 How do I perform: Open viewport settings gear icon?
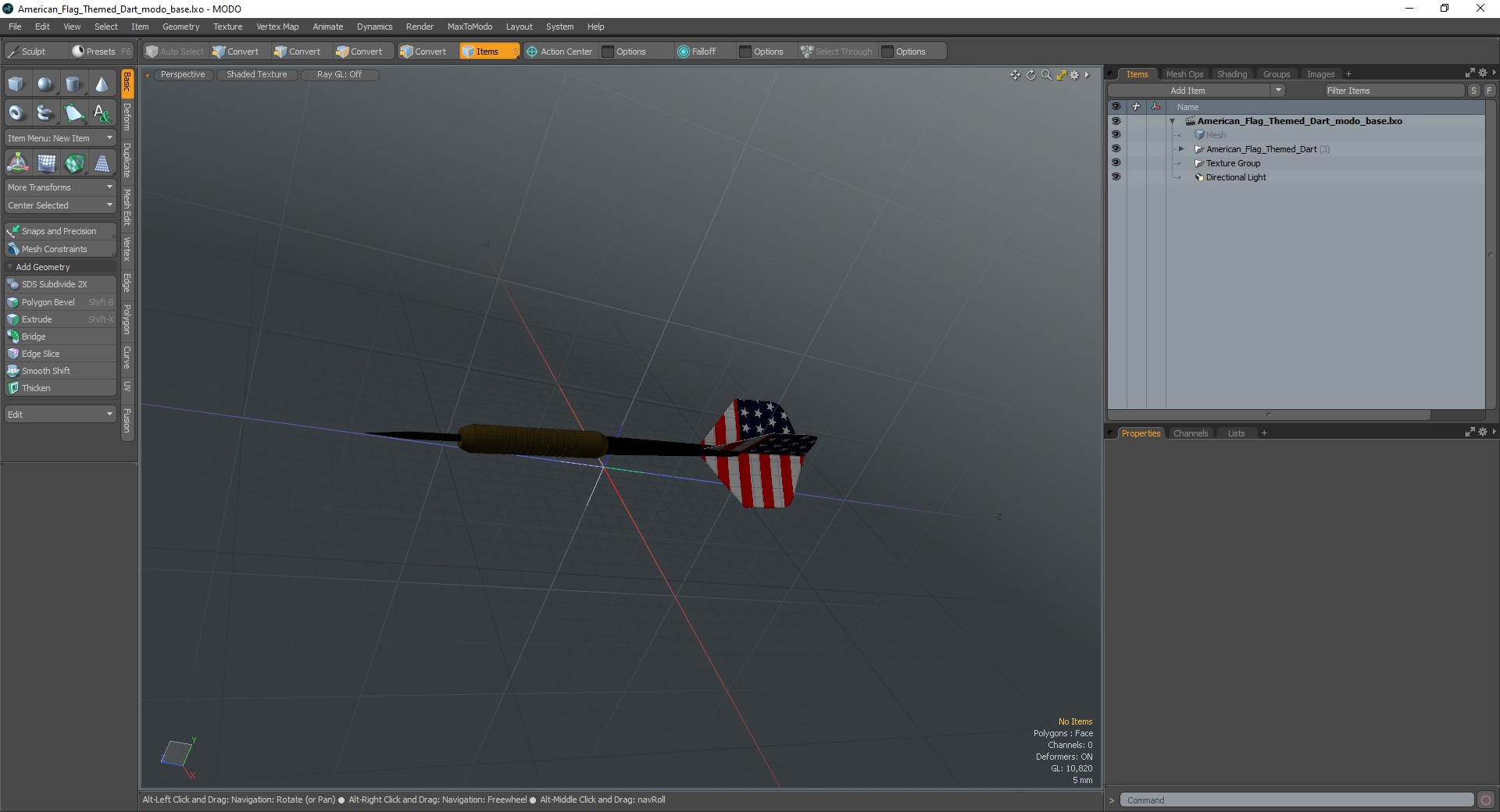pos(1074,75)
